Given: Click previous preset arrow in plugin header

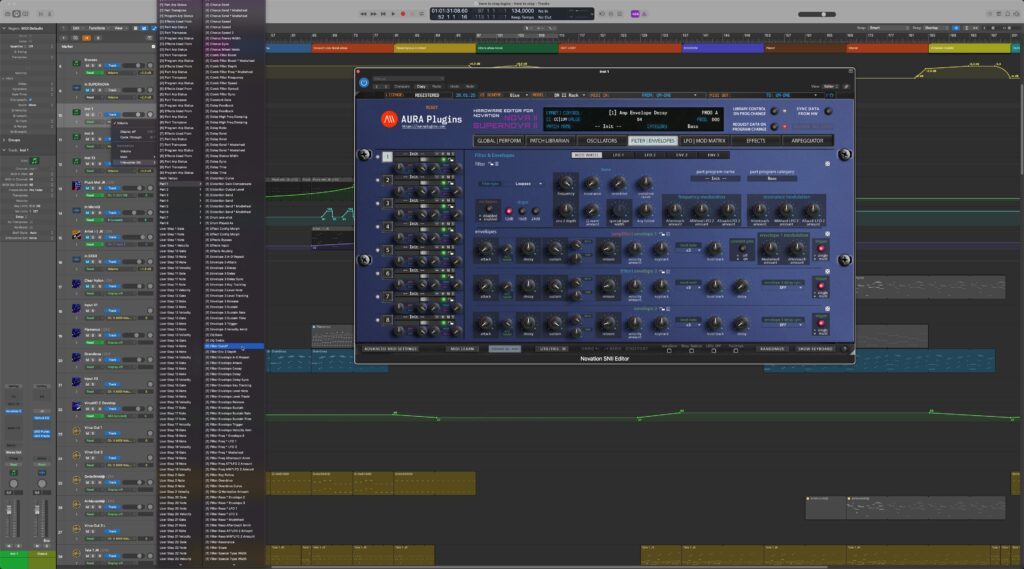Looking at the screenshot, I should click(x=377, y=86).
